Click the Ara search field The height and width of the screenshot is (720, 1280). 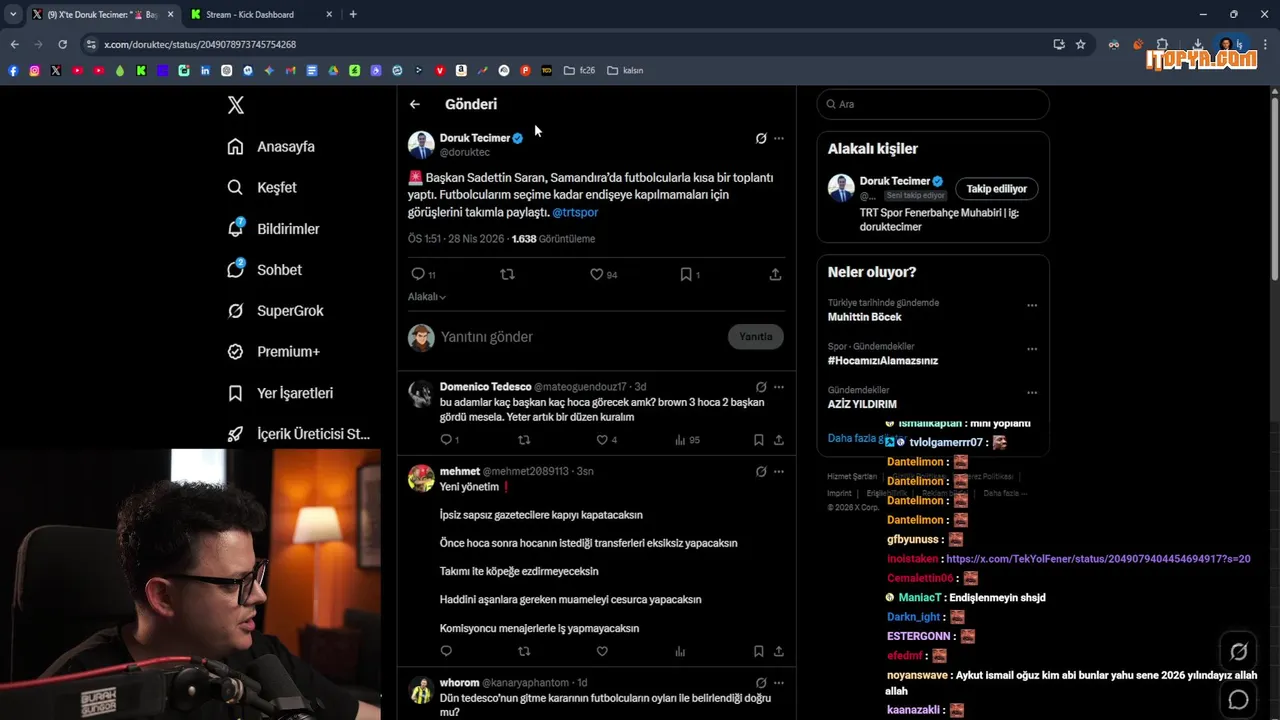(933, 104)
